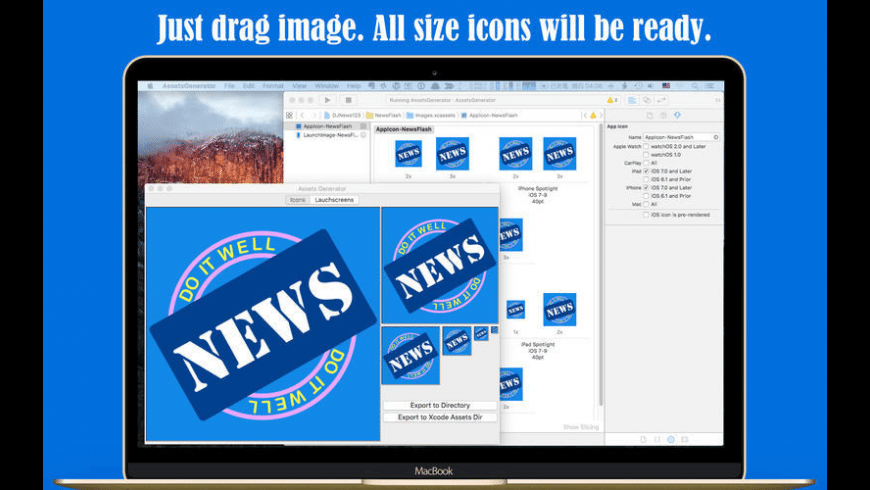
Task: Click the iPad Spotlight iOS 7-9 label
Action: 538,351
